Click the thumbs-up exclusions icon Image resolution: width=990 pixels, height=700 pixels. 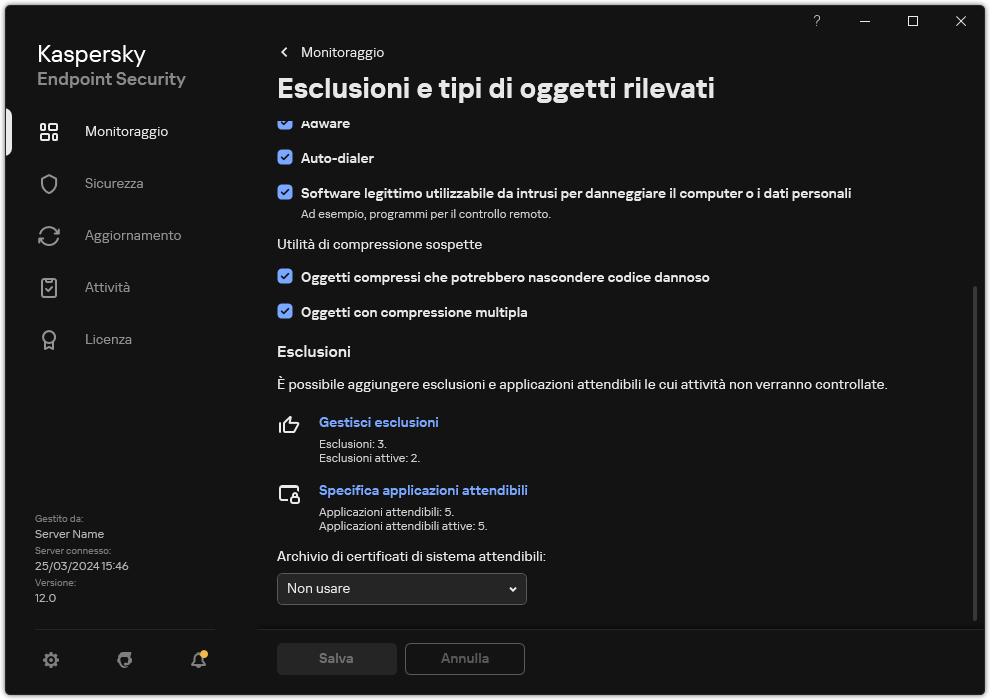click(x=288, y=427)
